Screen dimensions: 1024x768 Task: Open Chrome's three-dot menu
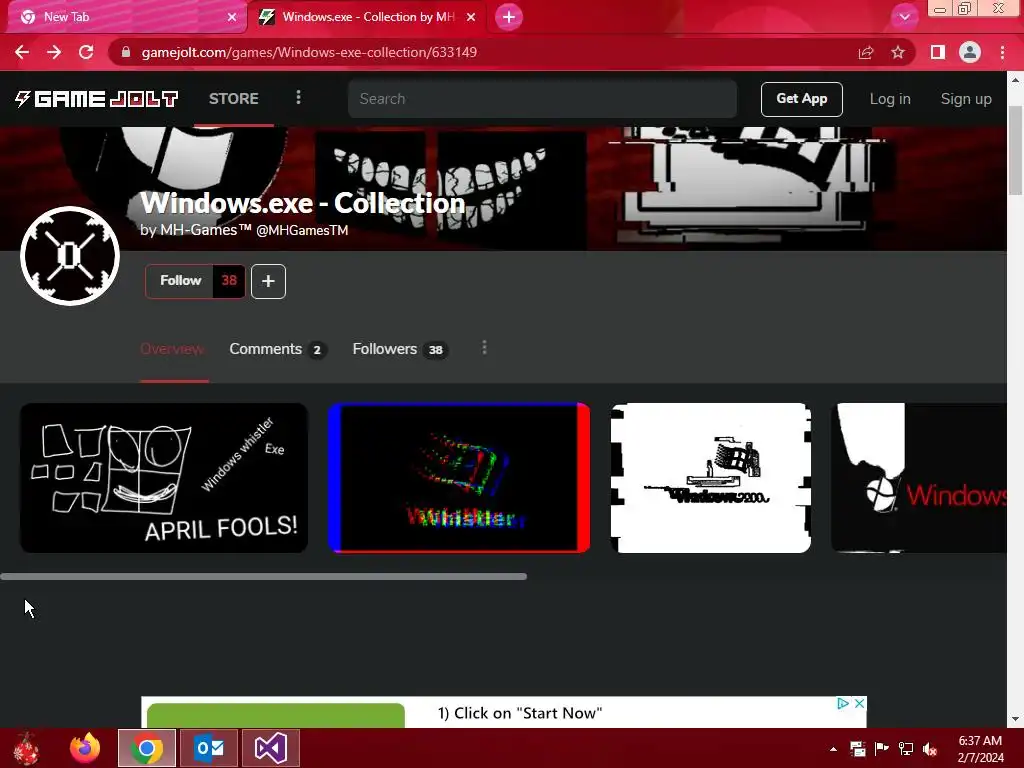pyautogui.click(x=1002, y=52)
